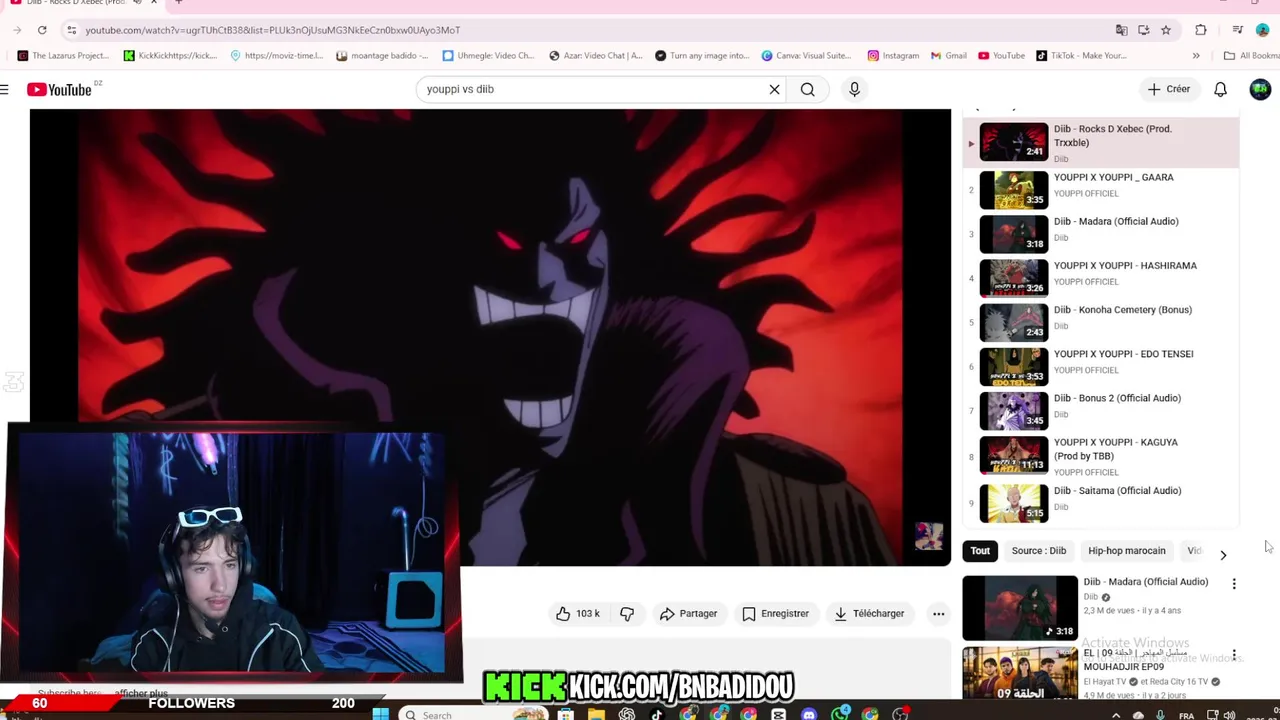This screenshot has width=1280, height=720.
Task: Open more actions three-dot menu under video
Action: pos(938,613)
